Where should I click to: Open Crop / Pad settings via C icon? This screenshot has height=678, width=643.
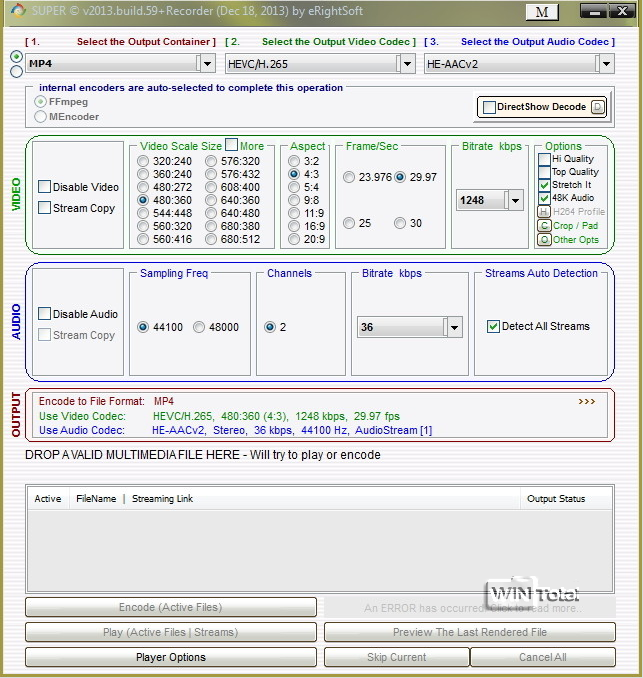pyautogui.click(x=544, y=226)
